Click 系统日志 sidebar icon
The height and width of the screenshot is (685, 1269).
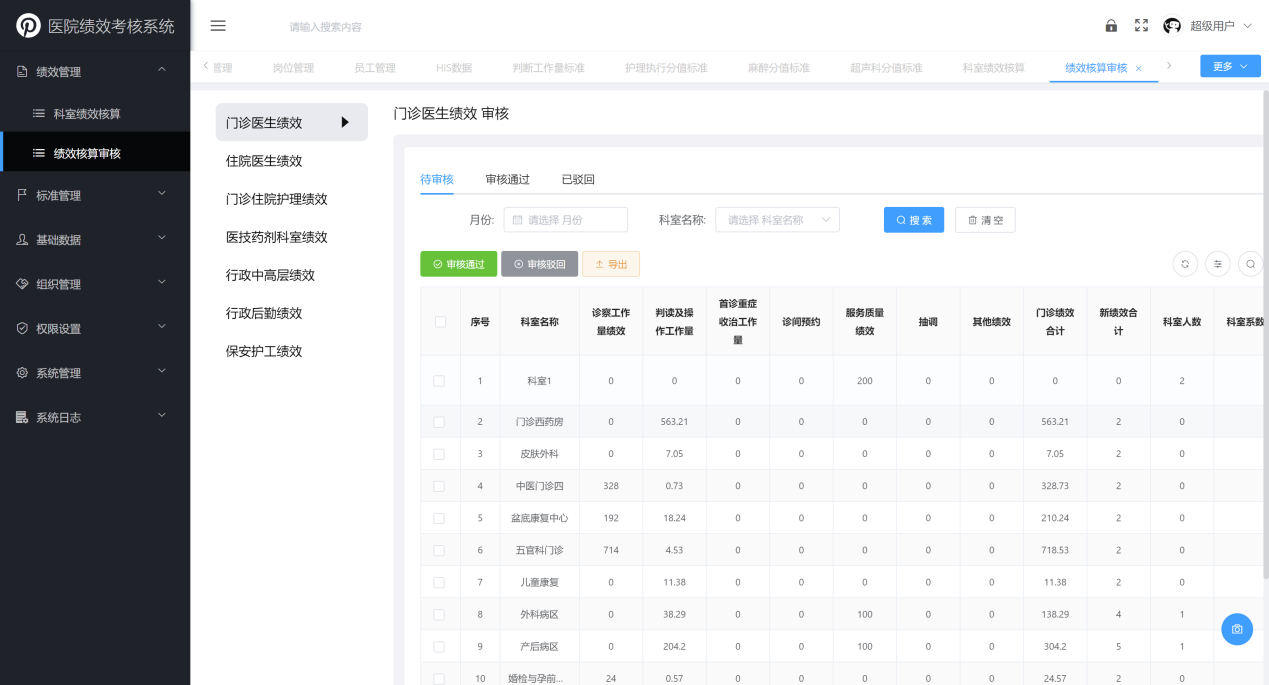22,417
